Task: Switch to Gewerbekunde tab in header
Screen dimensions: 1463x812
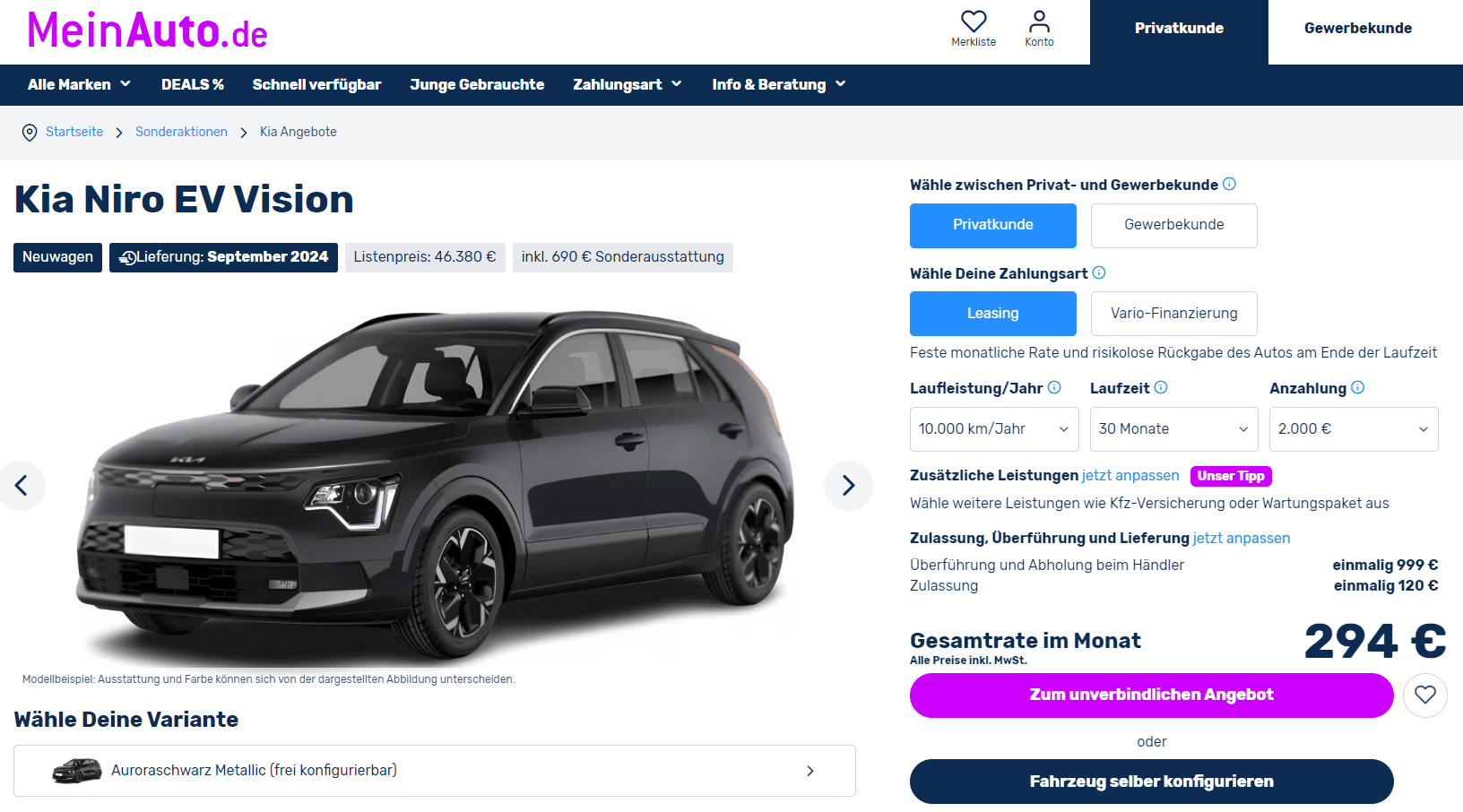Action: click(x=1358, y=29)
